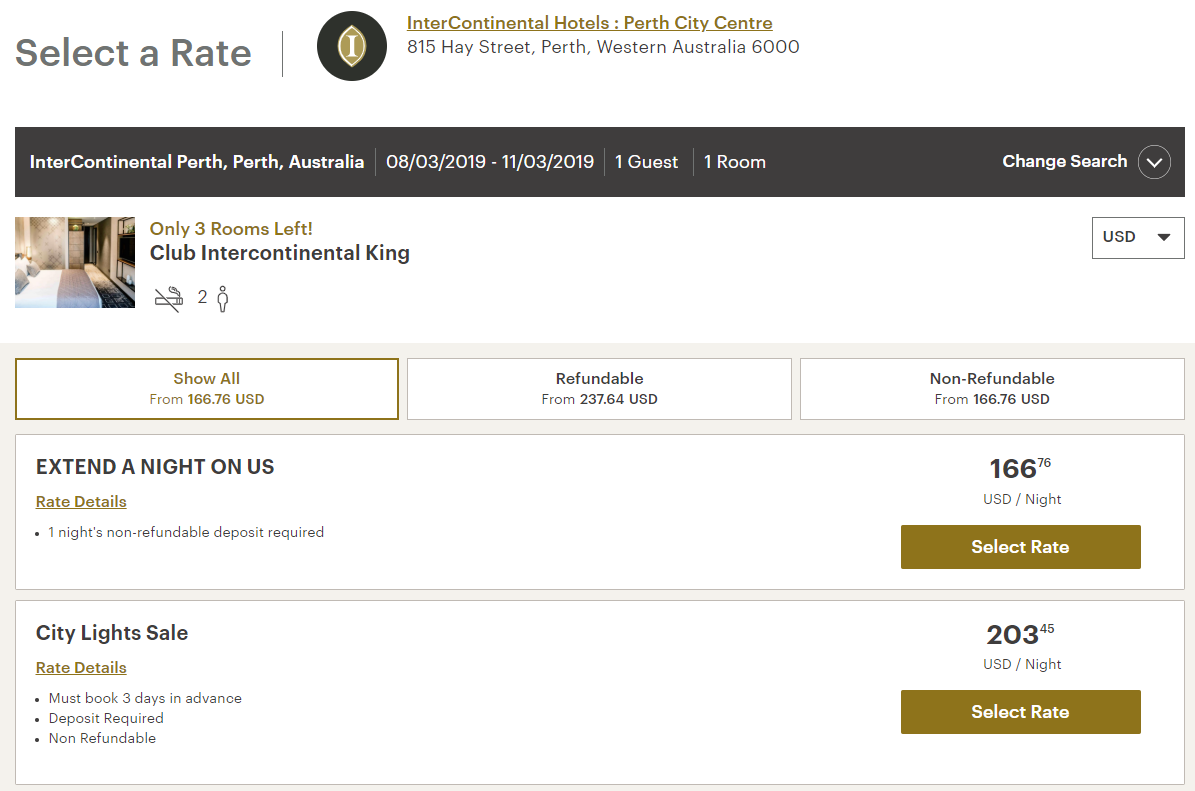
Task: Switch to the Refundable tab
Action: pos(599,389)
